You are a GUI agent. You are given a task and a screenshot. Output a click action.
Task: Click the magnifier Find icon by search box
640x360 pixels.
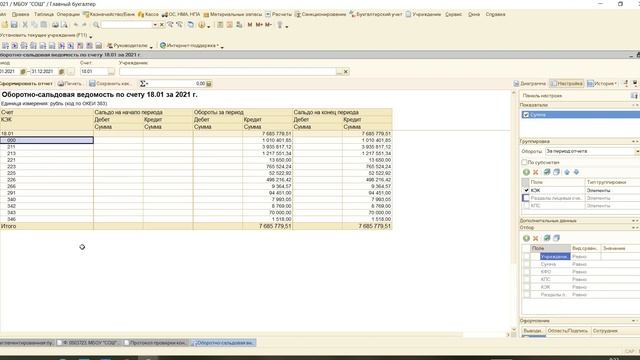(x=96, y=25)
